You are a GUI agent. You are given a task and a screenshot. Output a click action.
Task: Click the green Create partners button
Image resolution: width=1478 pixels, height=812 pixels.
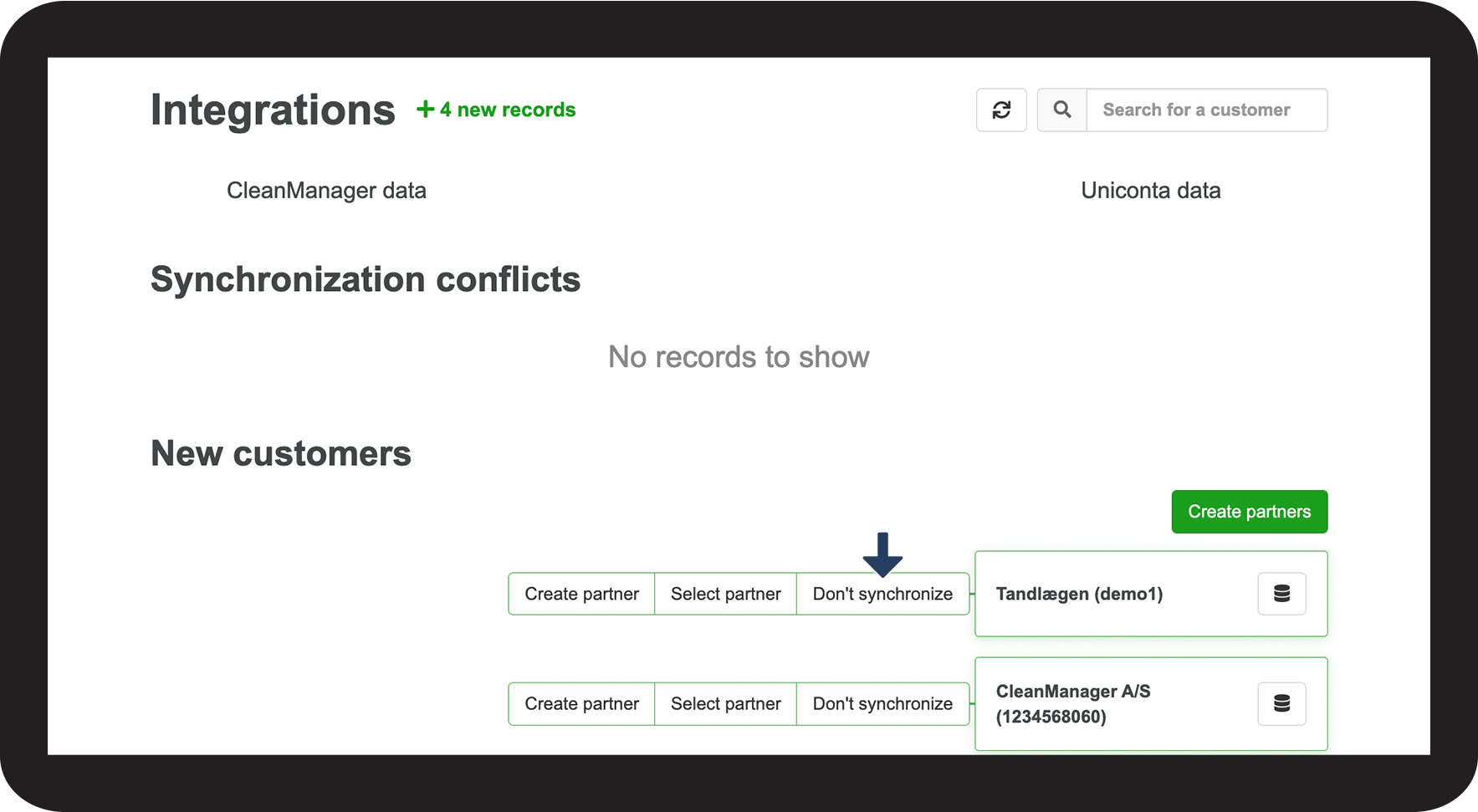coord(1250,512)
